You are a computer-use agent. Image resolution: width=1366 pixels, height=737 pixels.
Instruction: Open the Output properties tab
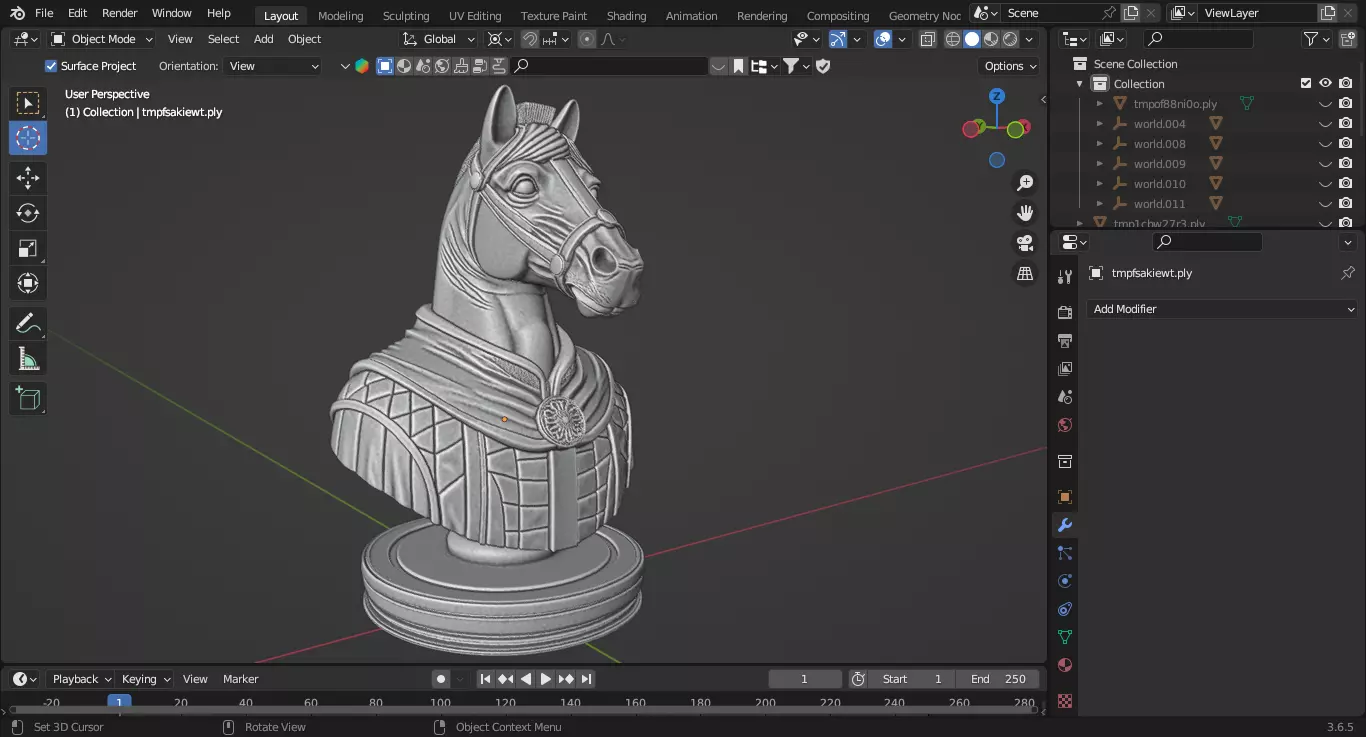1065,341
